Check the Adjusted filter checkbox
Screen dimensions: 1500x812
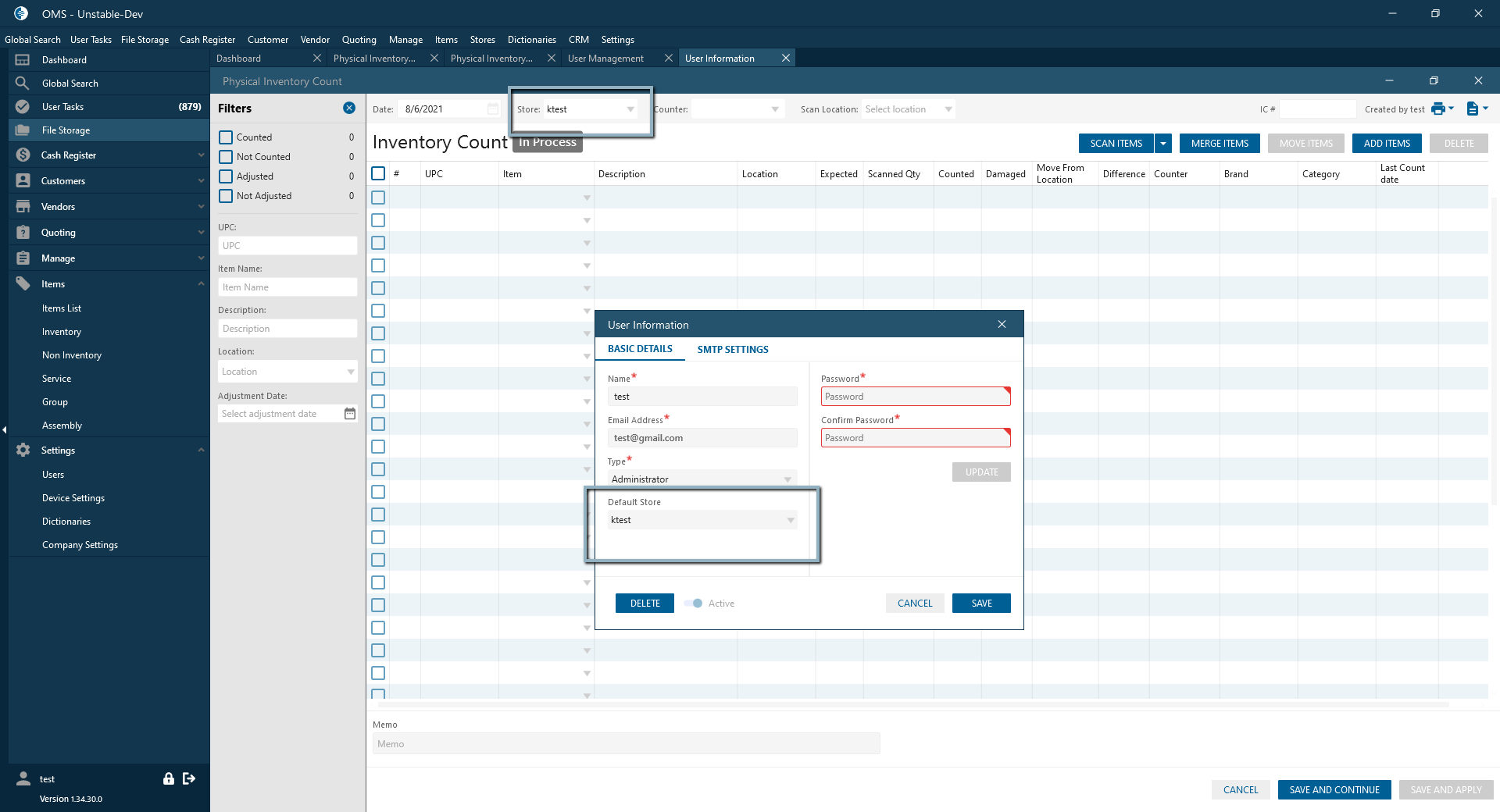(x=226, y=176)
